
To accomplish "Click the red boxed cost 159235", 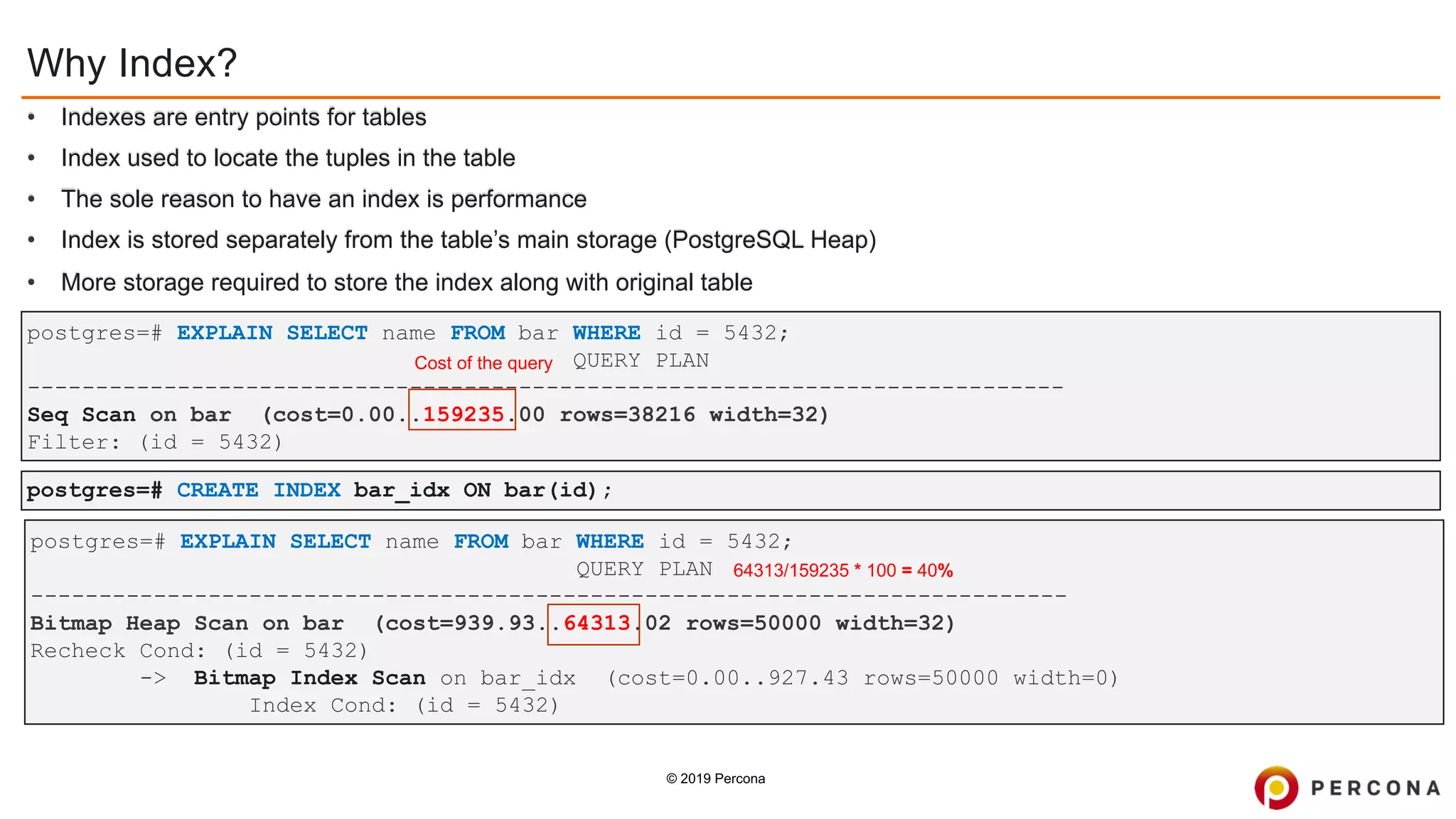I will [x=462, y=414].
